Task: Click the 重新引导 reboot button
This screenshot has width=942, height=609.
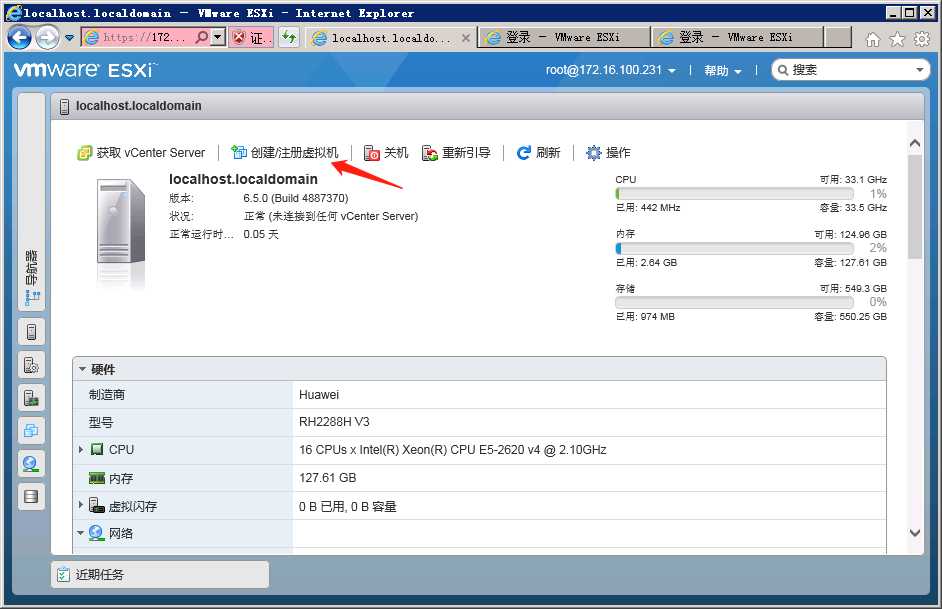Action: coord(456,153)
